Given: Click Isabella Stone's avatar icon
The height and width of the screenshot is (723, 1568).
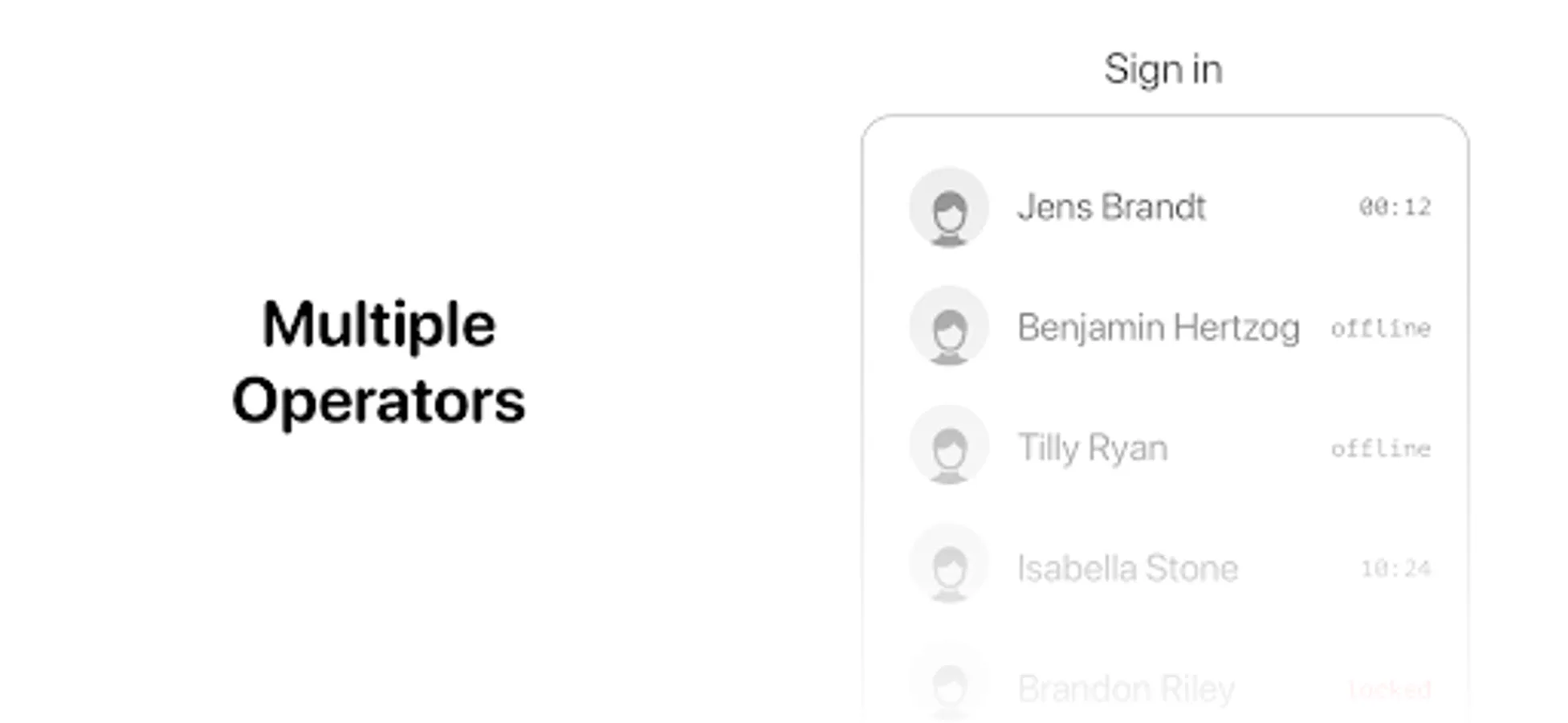Looking at the screenshot, I should [948, 566].
